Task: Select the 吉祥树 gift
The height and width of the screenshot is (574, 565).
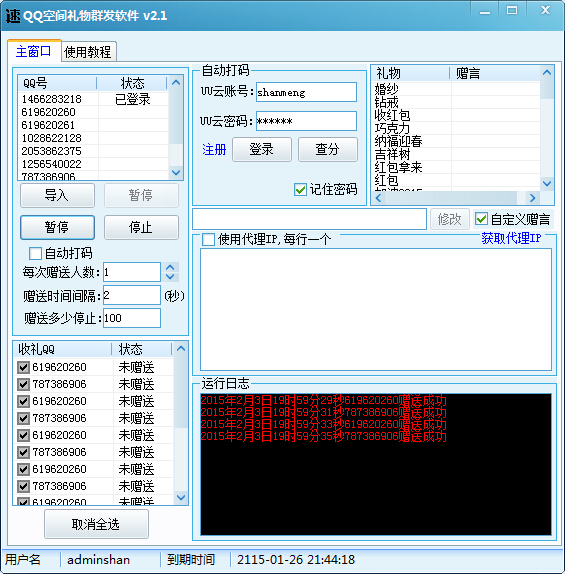Action: (x=392, y=154)
